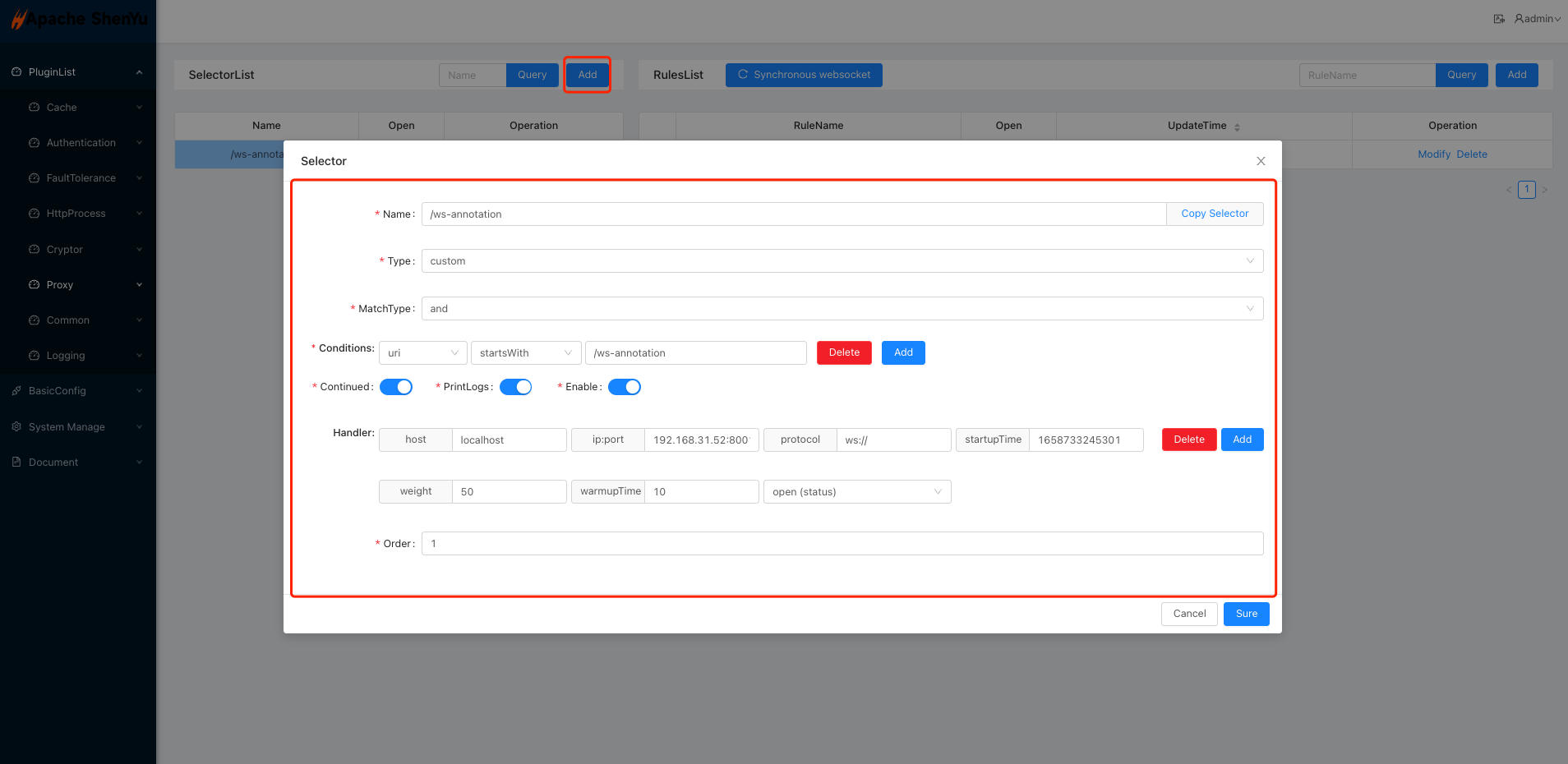Image resolution: width=1568 pixels, height=764 pixels.
Task: Toggle the Continued switch off
Action: [396, 387]
